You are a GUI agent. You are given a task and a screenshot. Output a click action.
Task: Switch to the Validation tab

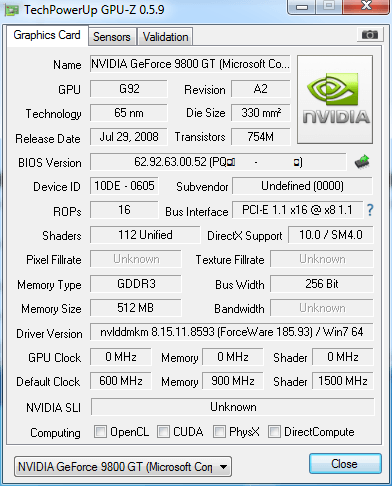click(x=165, y=37)
